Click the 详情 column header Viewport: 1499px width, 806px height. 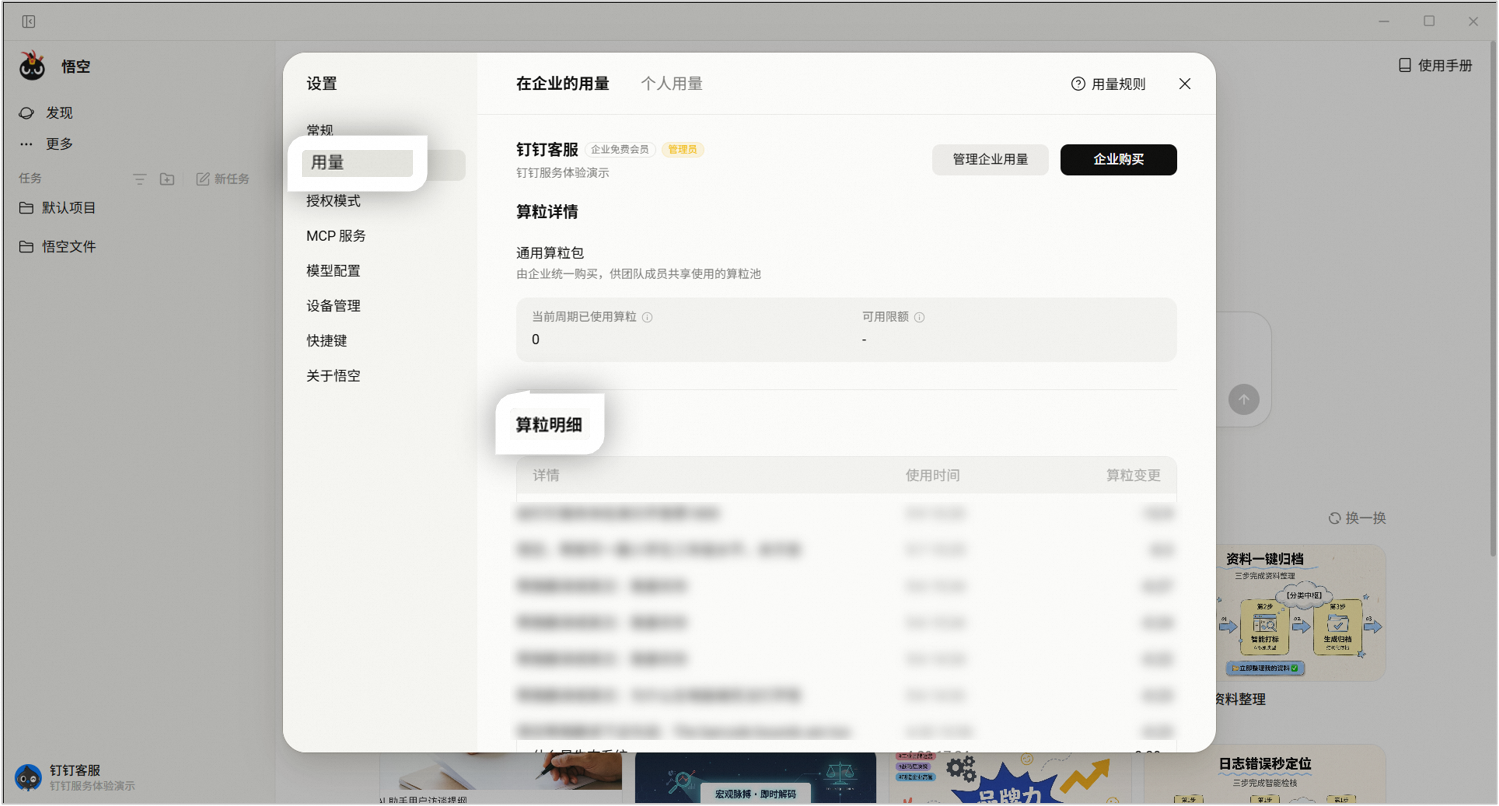(x=546, y=476)
